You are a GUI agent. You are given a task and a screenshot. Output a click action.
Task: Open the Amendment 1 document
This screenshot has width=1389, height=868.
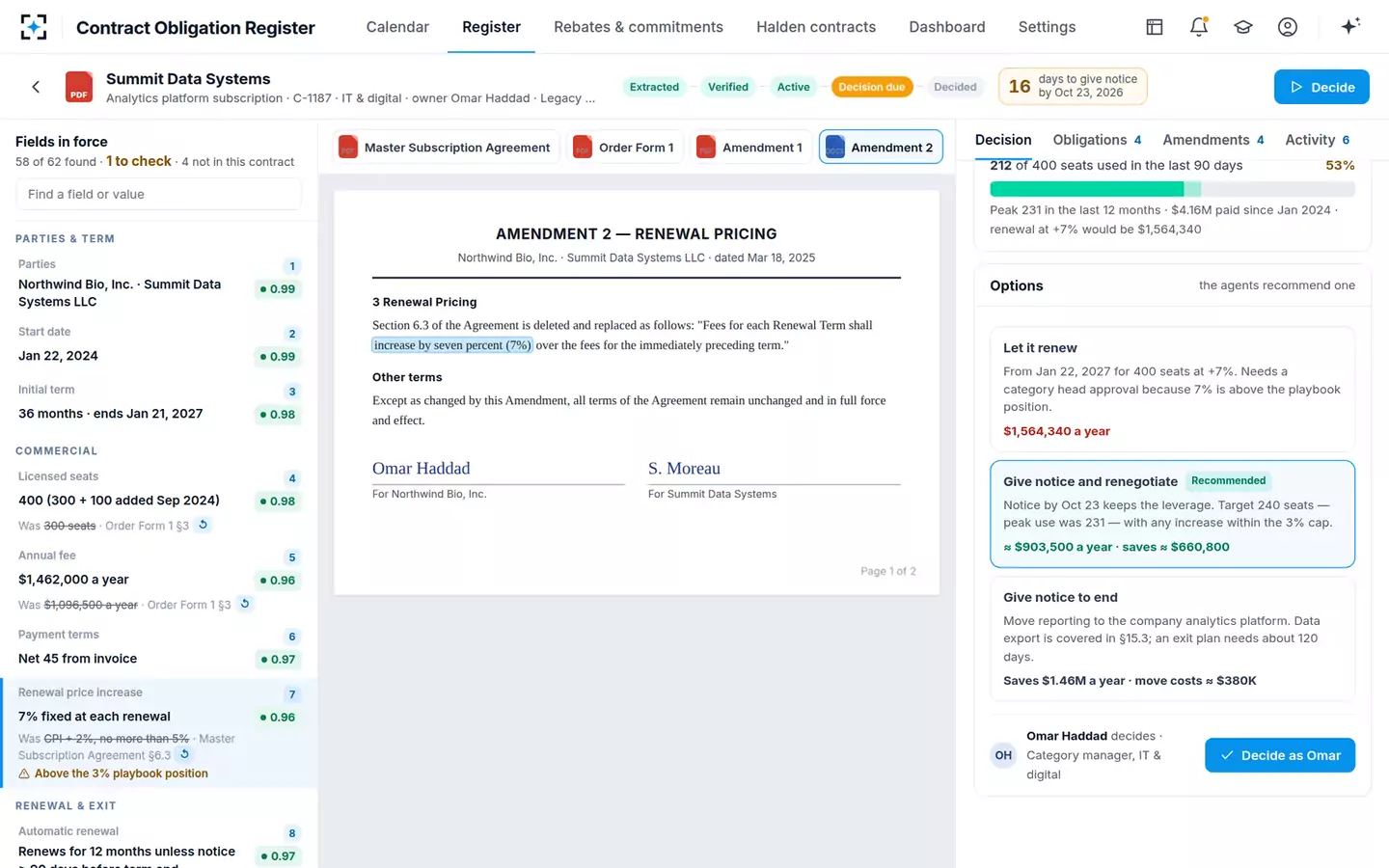tap(750, 147)
